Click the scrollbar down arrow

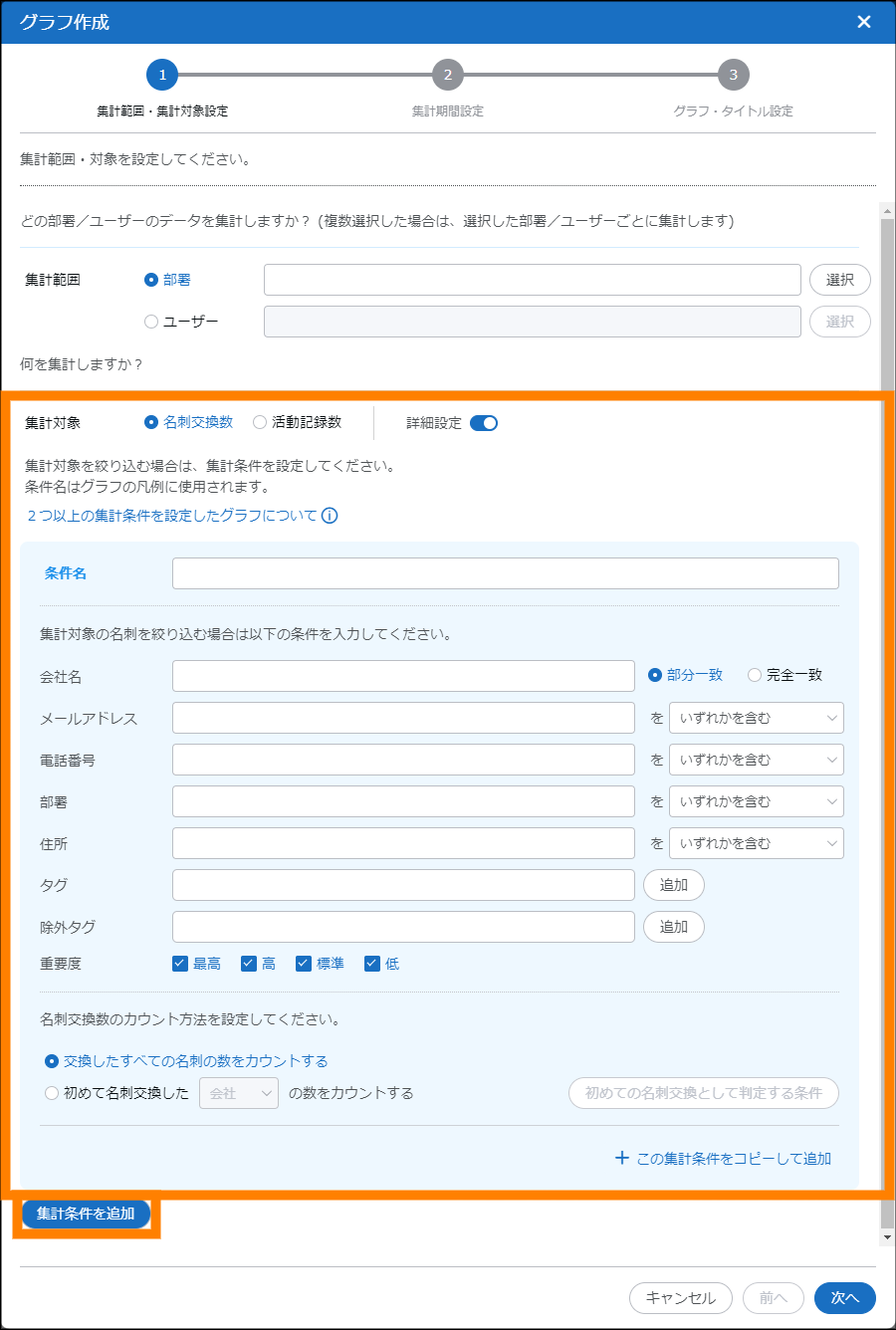(x=887, y=1236)
